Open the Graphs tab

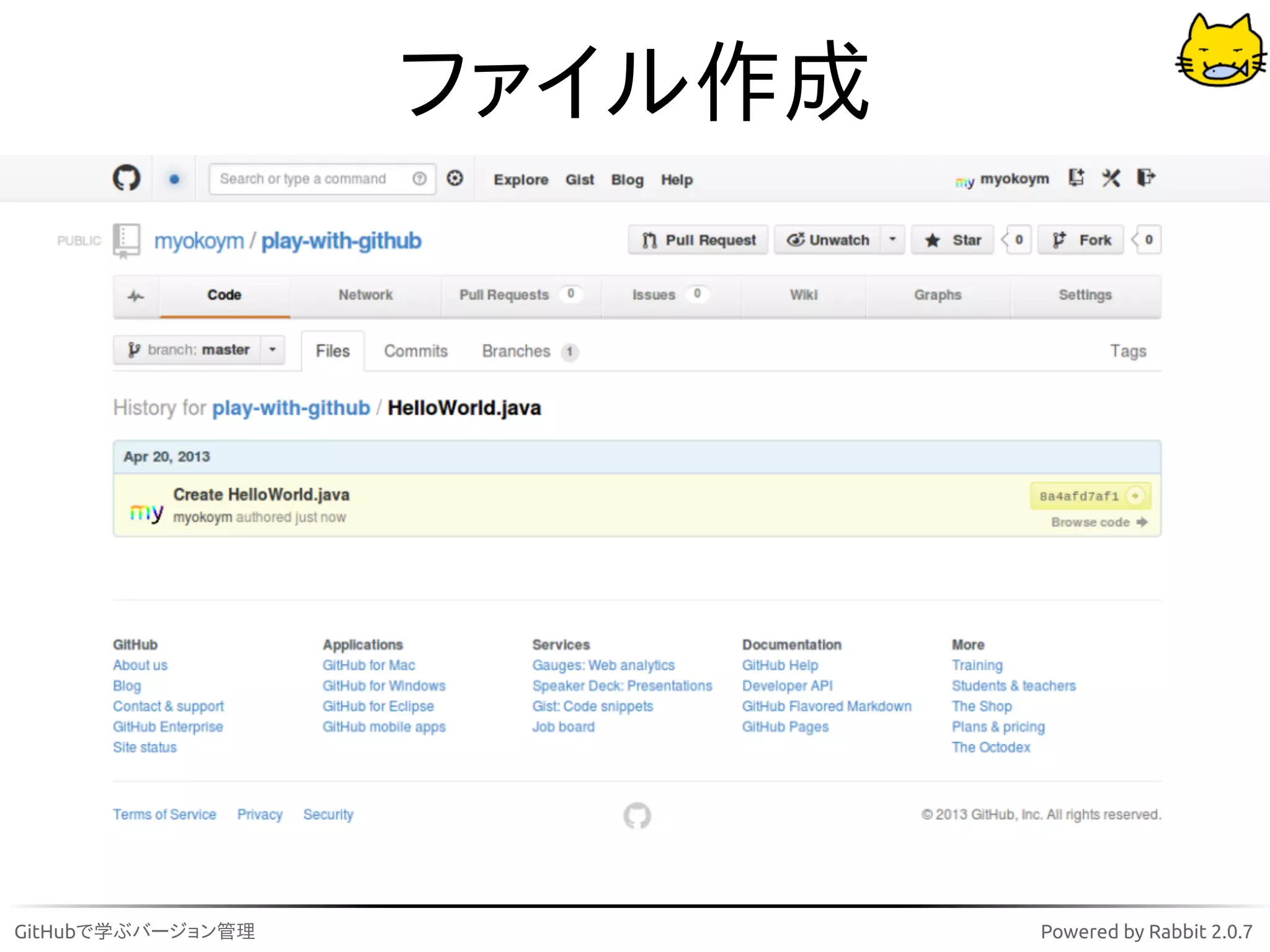coord(938,295)
